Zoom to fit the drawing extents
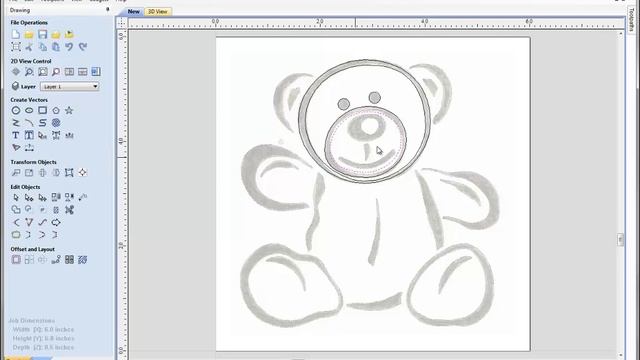 42,72
